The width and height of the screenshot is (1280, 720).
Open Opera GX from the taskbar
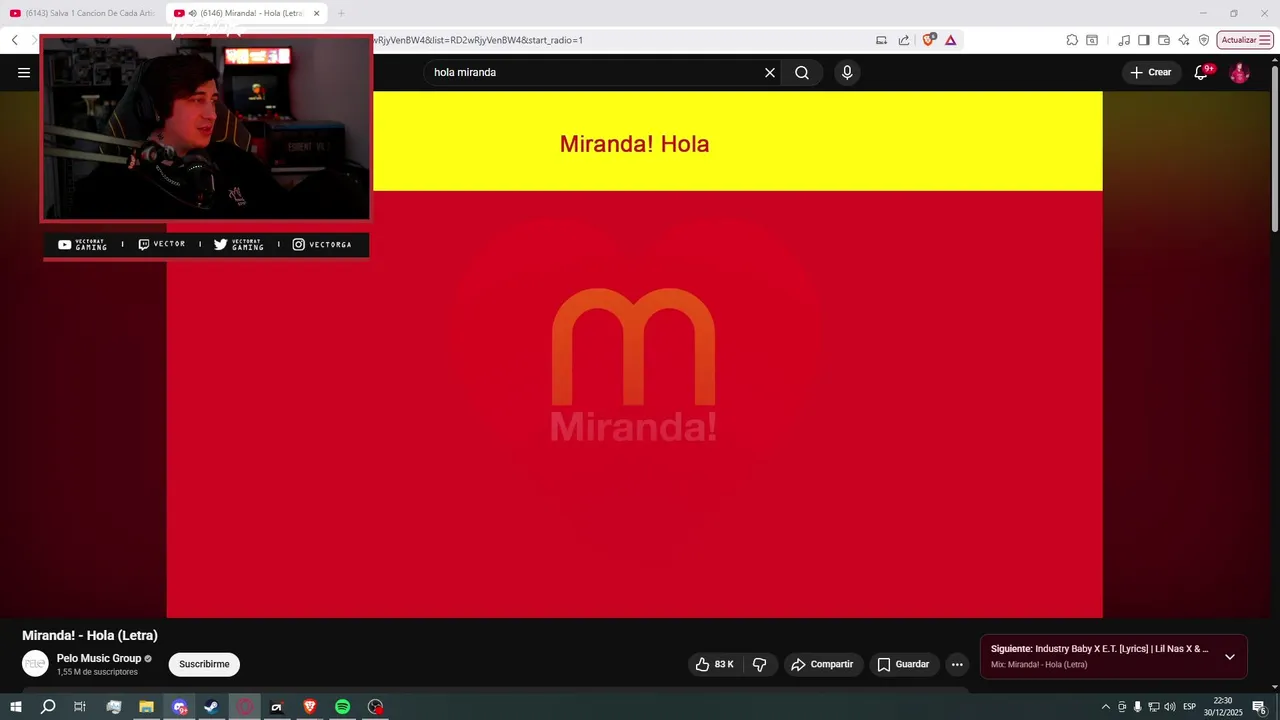(x=244, y=707)
